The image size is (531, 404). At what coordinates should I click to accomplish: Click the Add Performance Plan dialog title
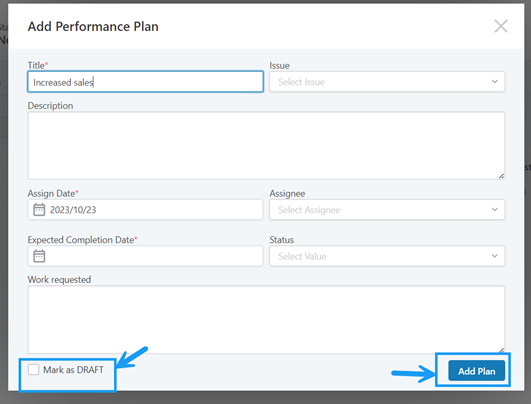(93, 26)
